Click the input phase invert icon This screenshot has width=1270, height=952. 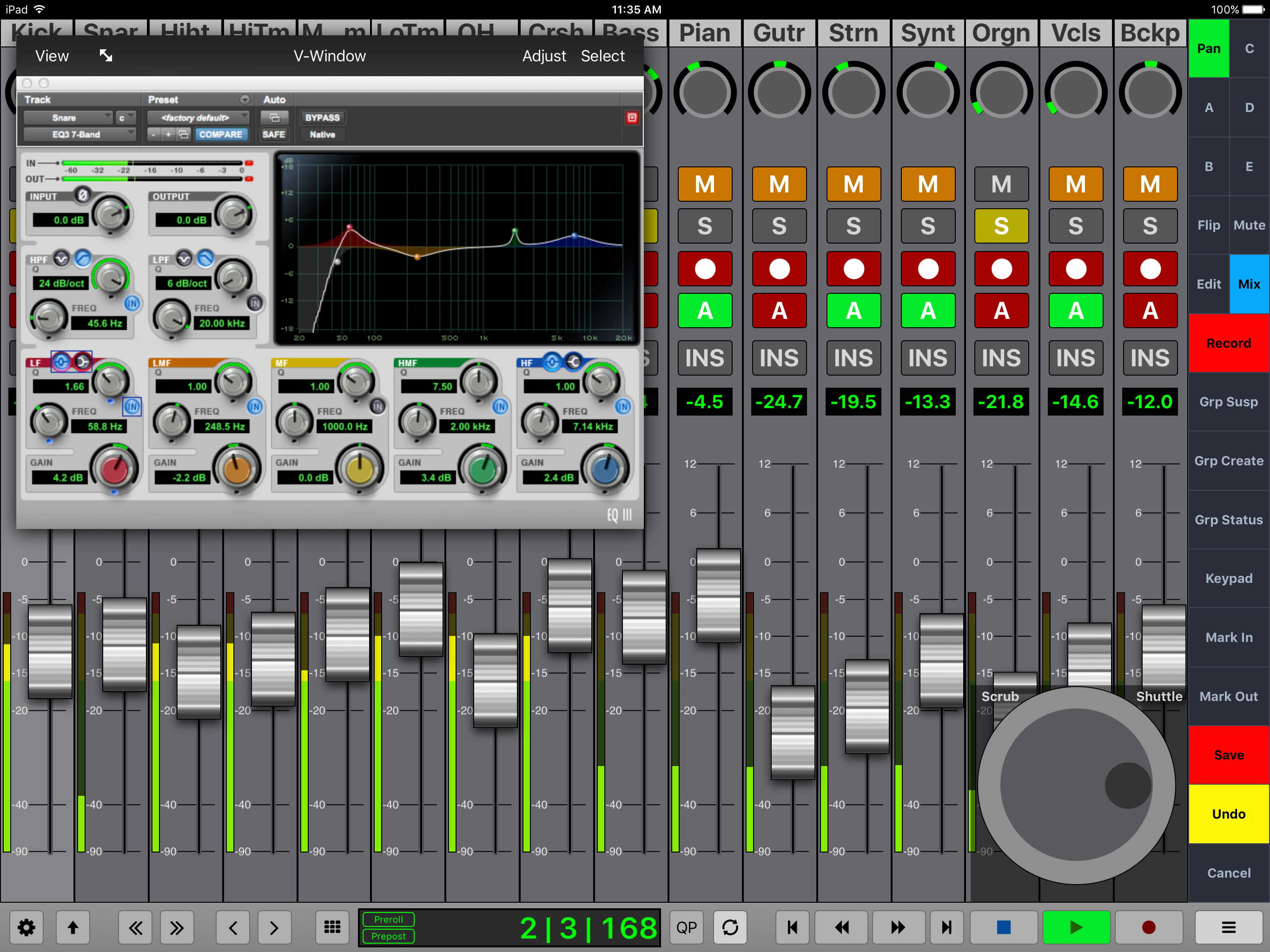click(x=82, y=195)
